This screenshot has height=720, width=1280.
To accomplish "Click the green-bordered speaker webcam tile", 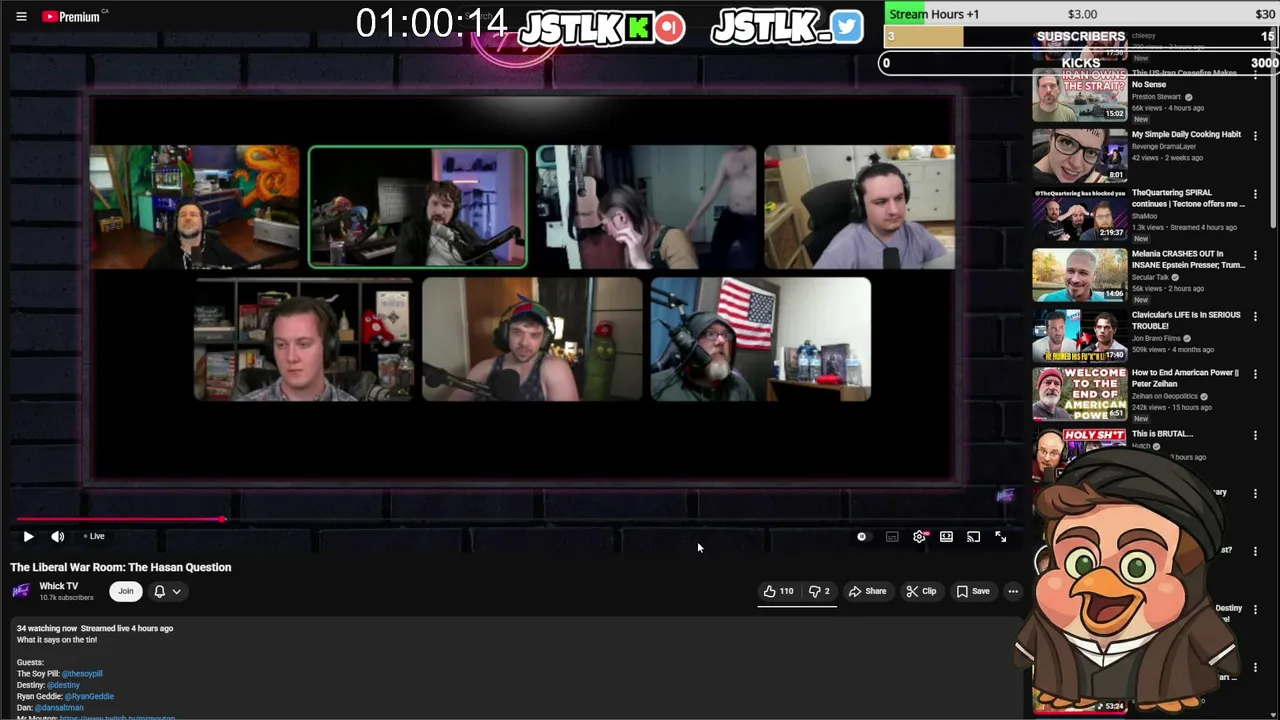I will pos(418,207).
